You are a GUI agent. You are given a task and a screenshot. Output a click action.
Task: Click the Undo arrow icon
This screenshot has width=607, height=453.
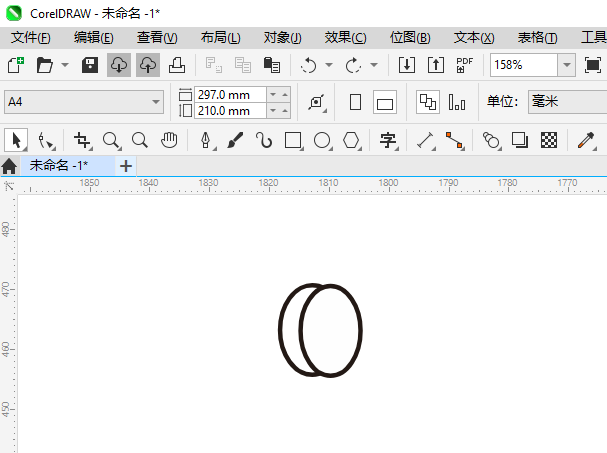tap(309, 65)
